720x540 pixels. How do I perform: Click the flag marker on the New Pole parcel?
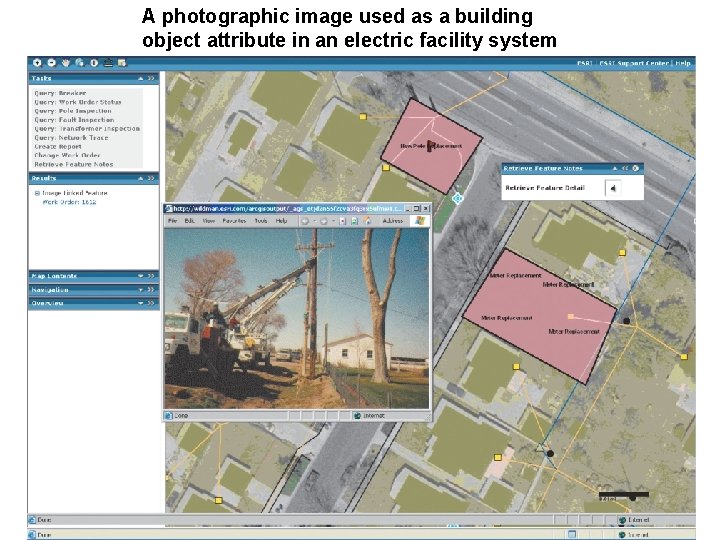pyautogui.click(x=431, y=146)
